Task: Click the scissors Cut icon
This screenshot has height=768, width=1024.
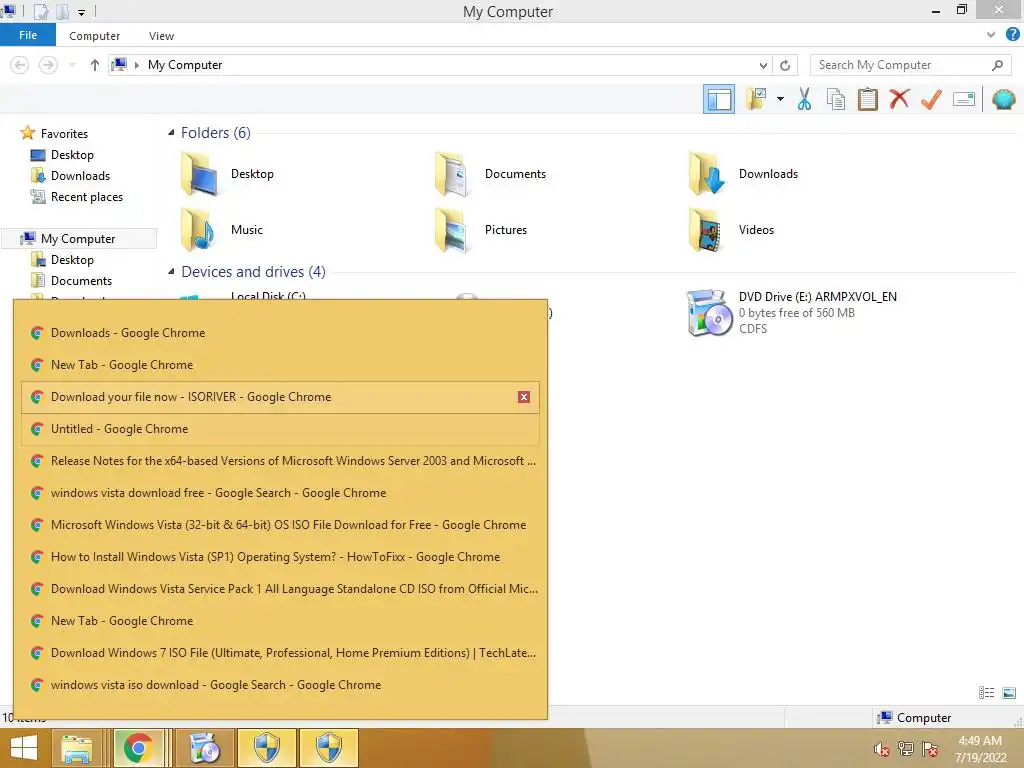Action: click(x=805, y=99)
